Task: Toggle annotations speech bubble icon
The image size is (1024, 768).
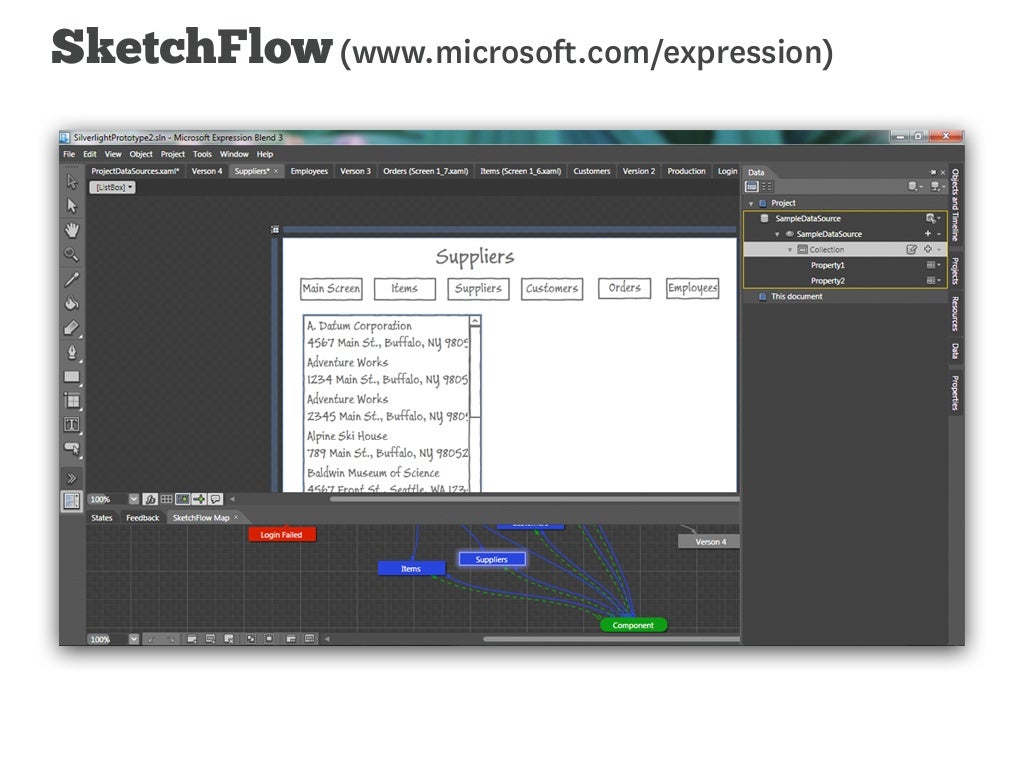Action: 216,499
